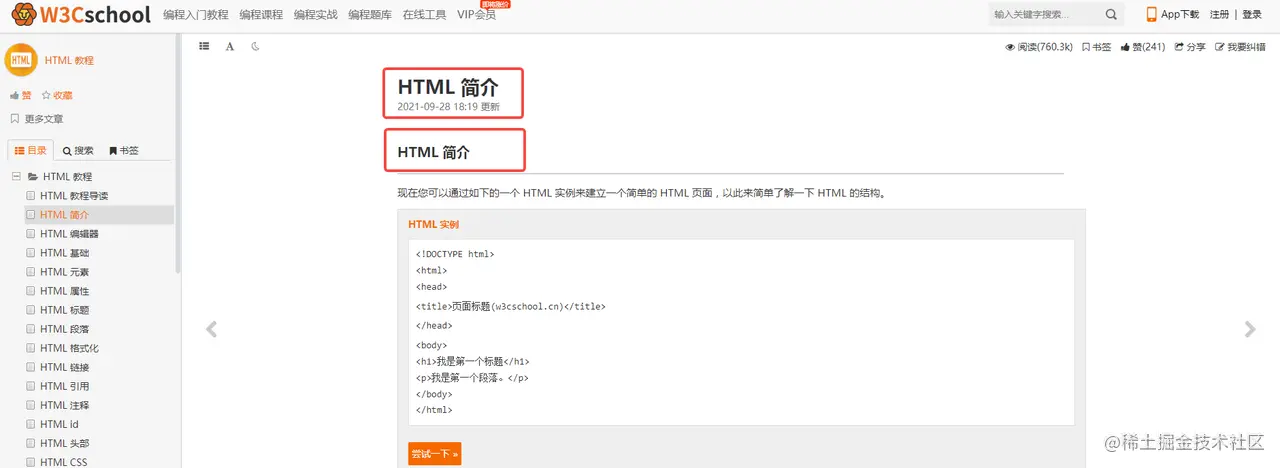Open 在线工具 in top navigation

point(424,15)
